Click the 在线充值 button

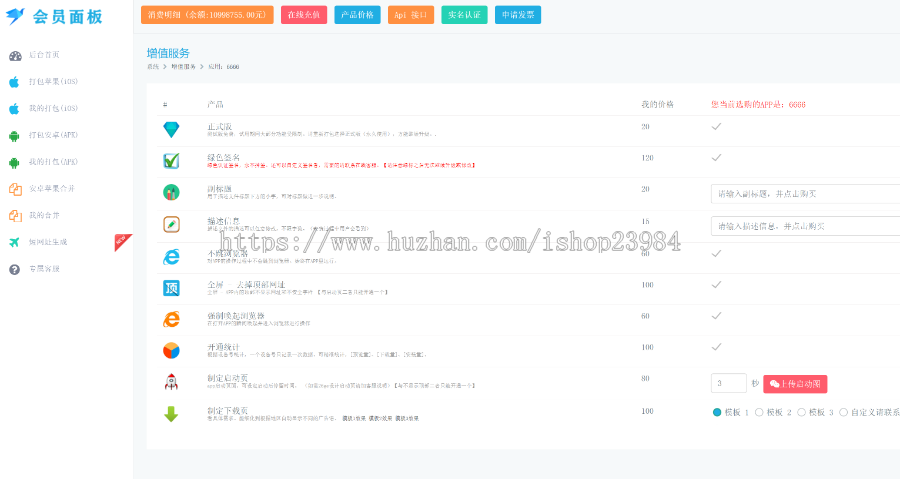pyautogui.click(x=304, y=15)
